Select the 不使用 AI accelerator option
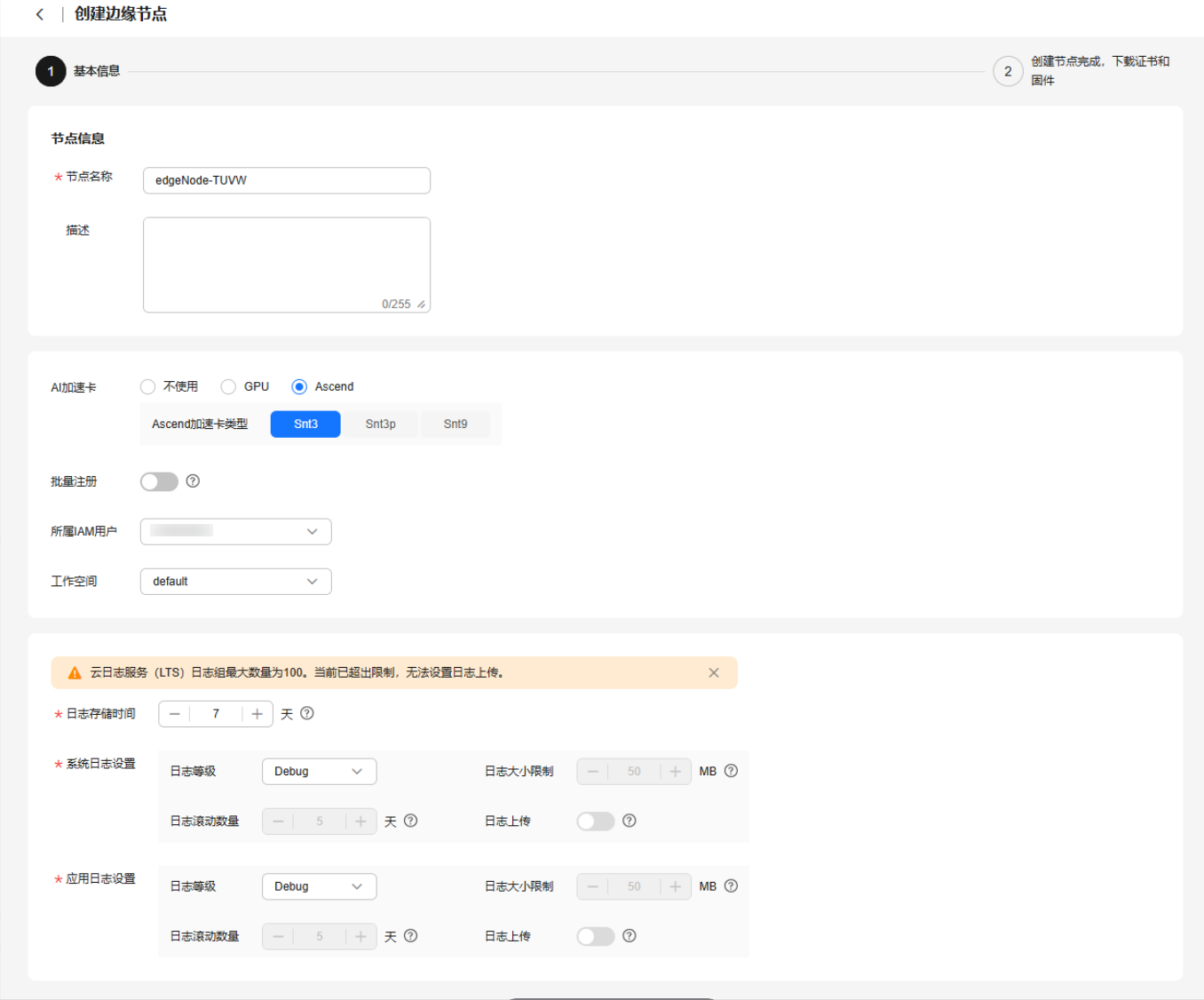Image resolution: width=1204 pixels, height=1000 pixels. (x=148, y=386)
